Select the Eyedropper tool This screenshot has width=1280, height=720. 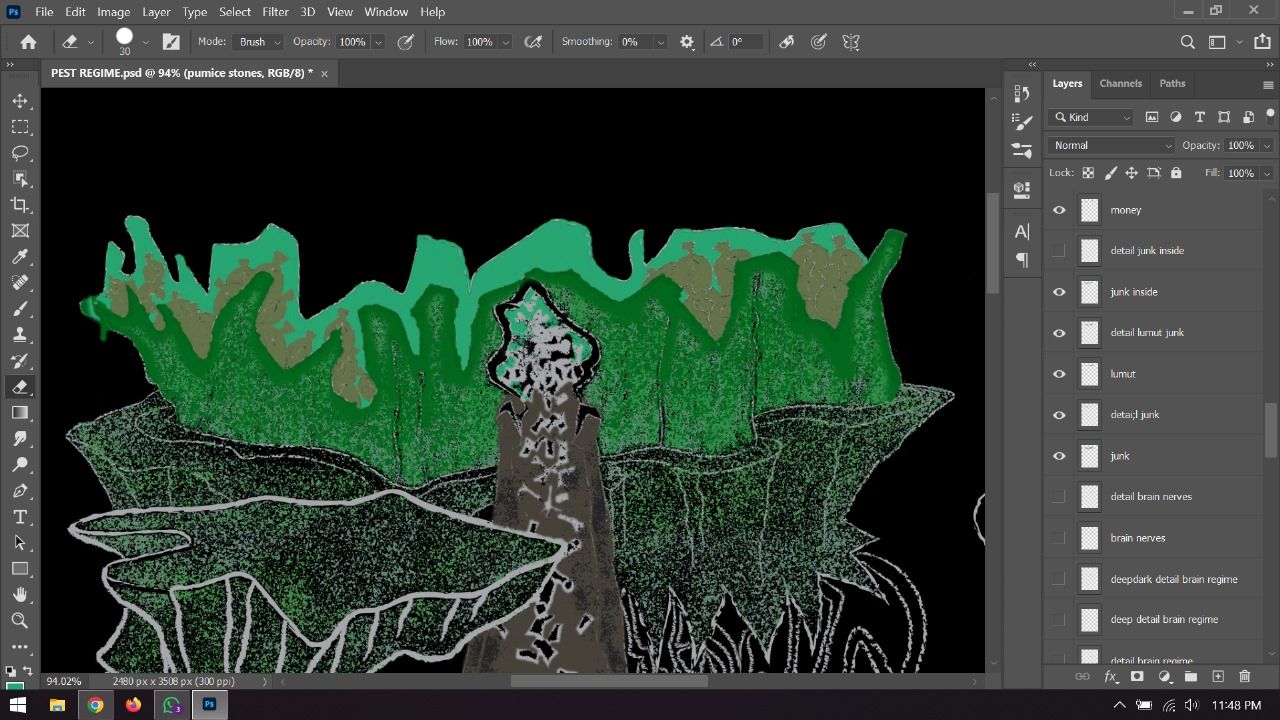tap(20, 257)
